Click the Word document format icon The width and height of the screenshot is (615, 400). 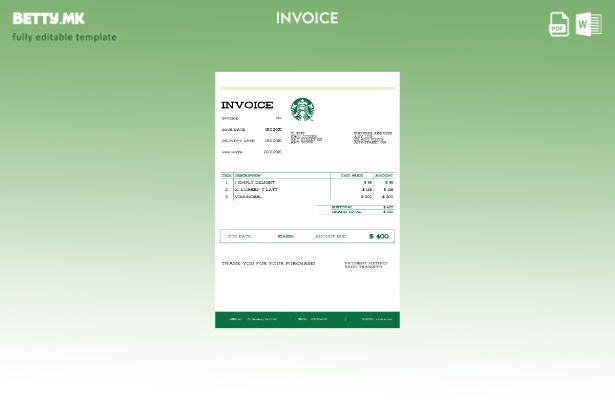point(589,23)
